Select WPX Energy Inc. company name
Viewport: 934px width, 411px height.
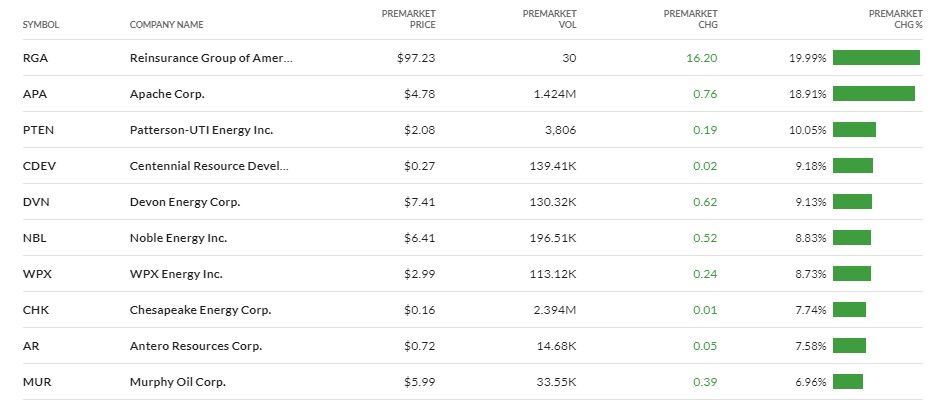pyautogui.click(x=176, y=274)
